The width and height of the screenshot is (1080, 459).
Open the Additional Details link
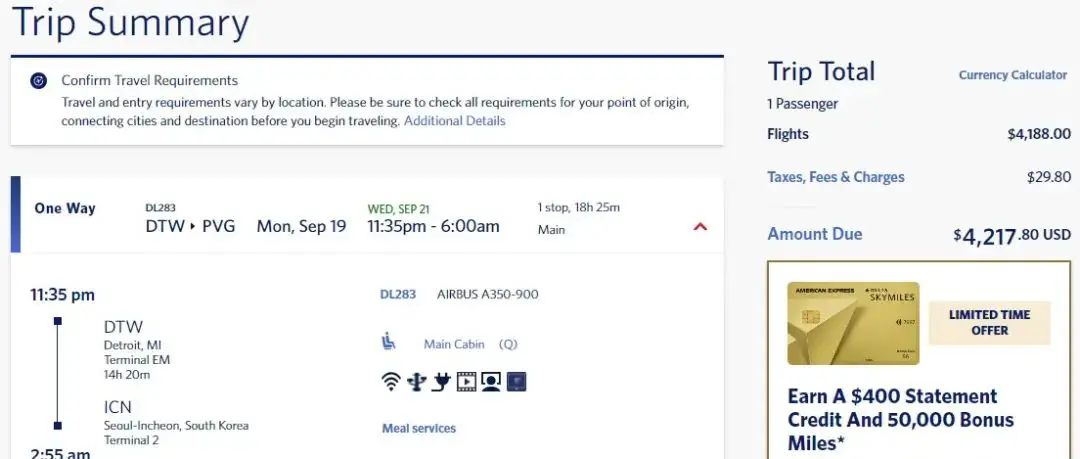coord(454,121)
